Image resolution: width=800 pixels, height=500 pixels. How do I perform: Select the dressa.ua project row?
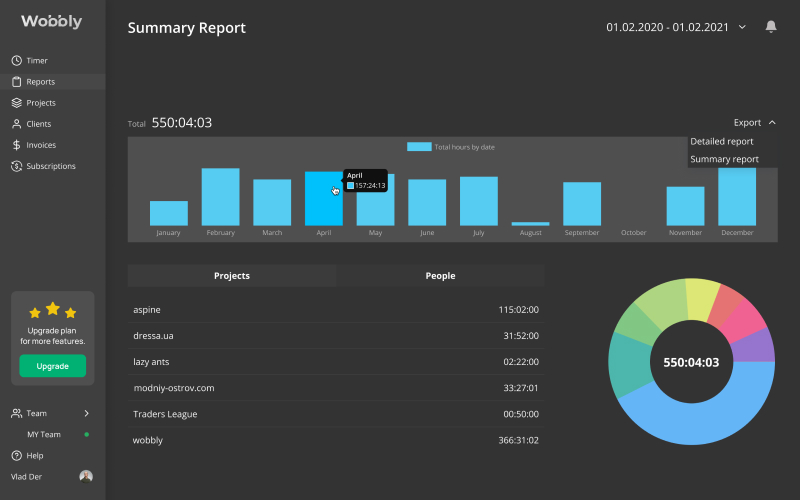(336, 336)
